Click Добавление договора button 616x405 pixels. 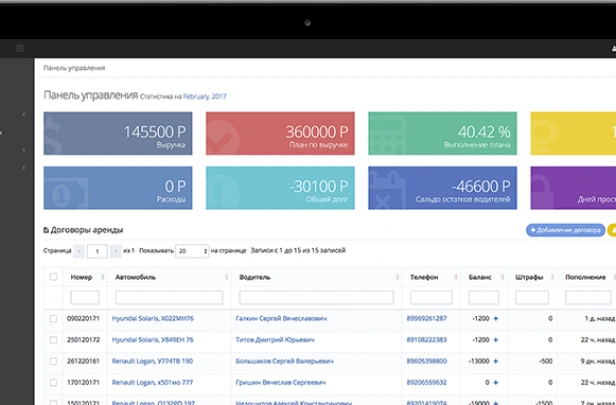coord(565,230)
